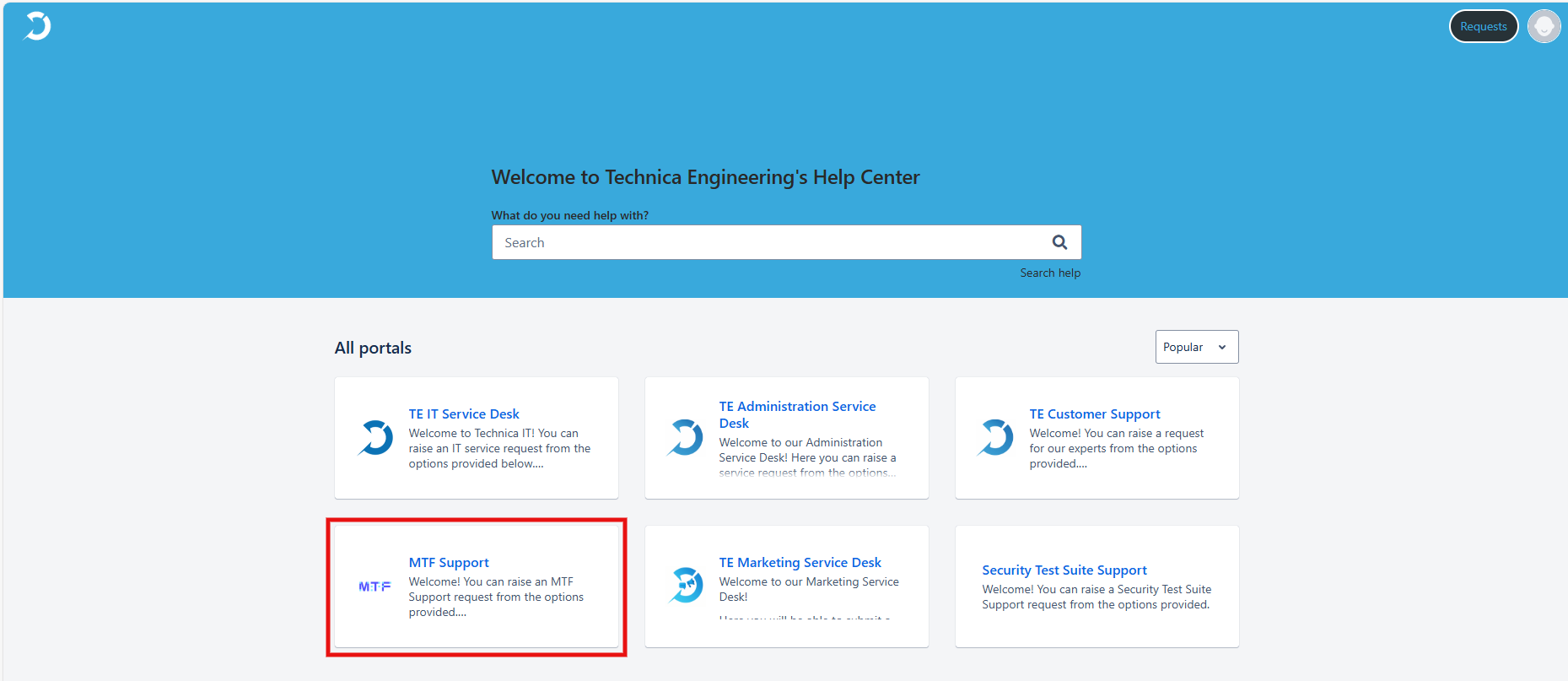Click the Technica logo in the header

[37, 26]
